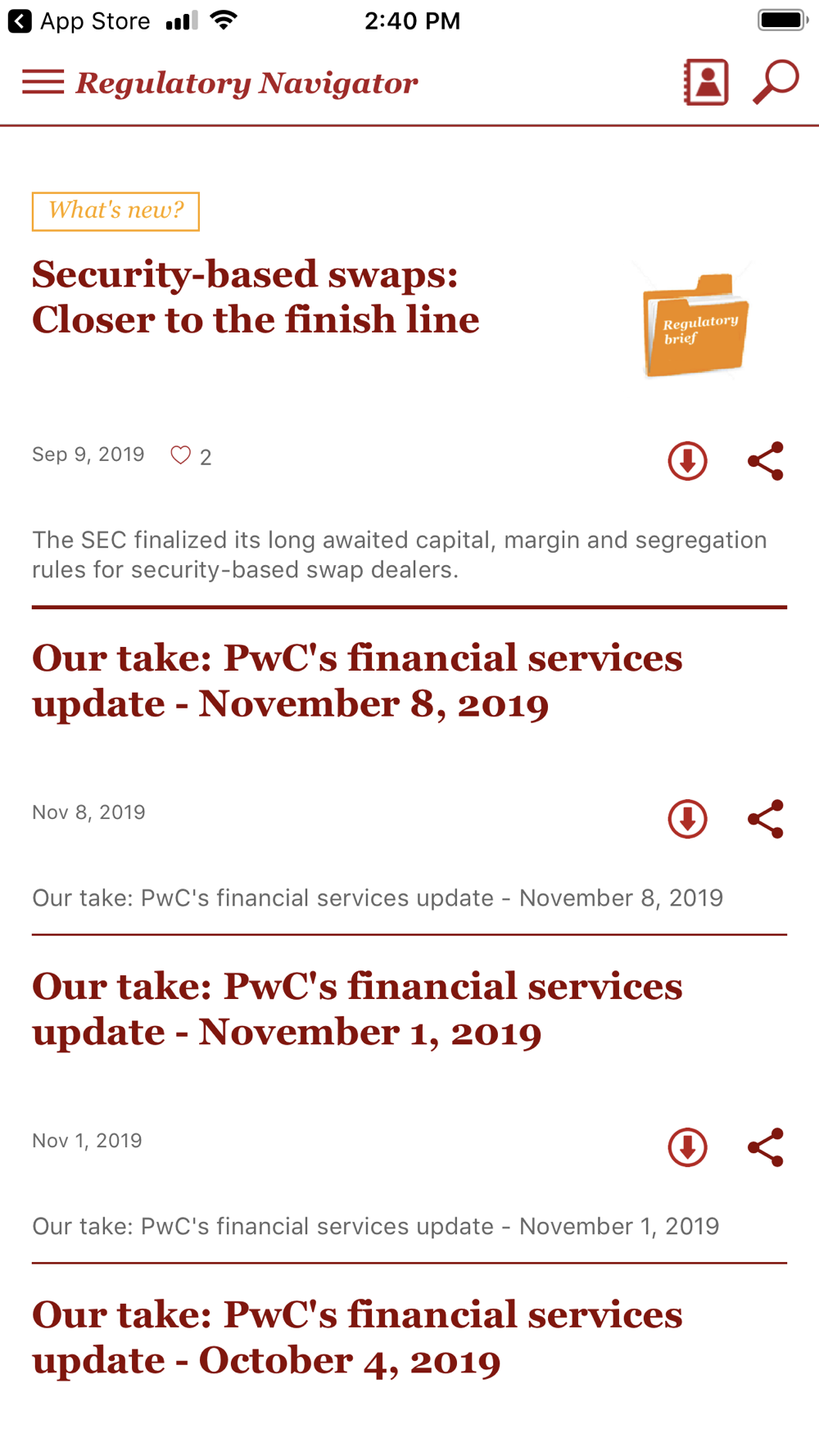
Task: Share the November 1, 2019 update
Action: 766,1147
